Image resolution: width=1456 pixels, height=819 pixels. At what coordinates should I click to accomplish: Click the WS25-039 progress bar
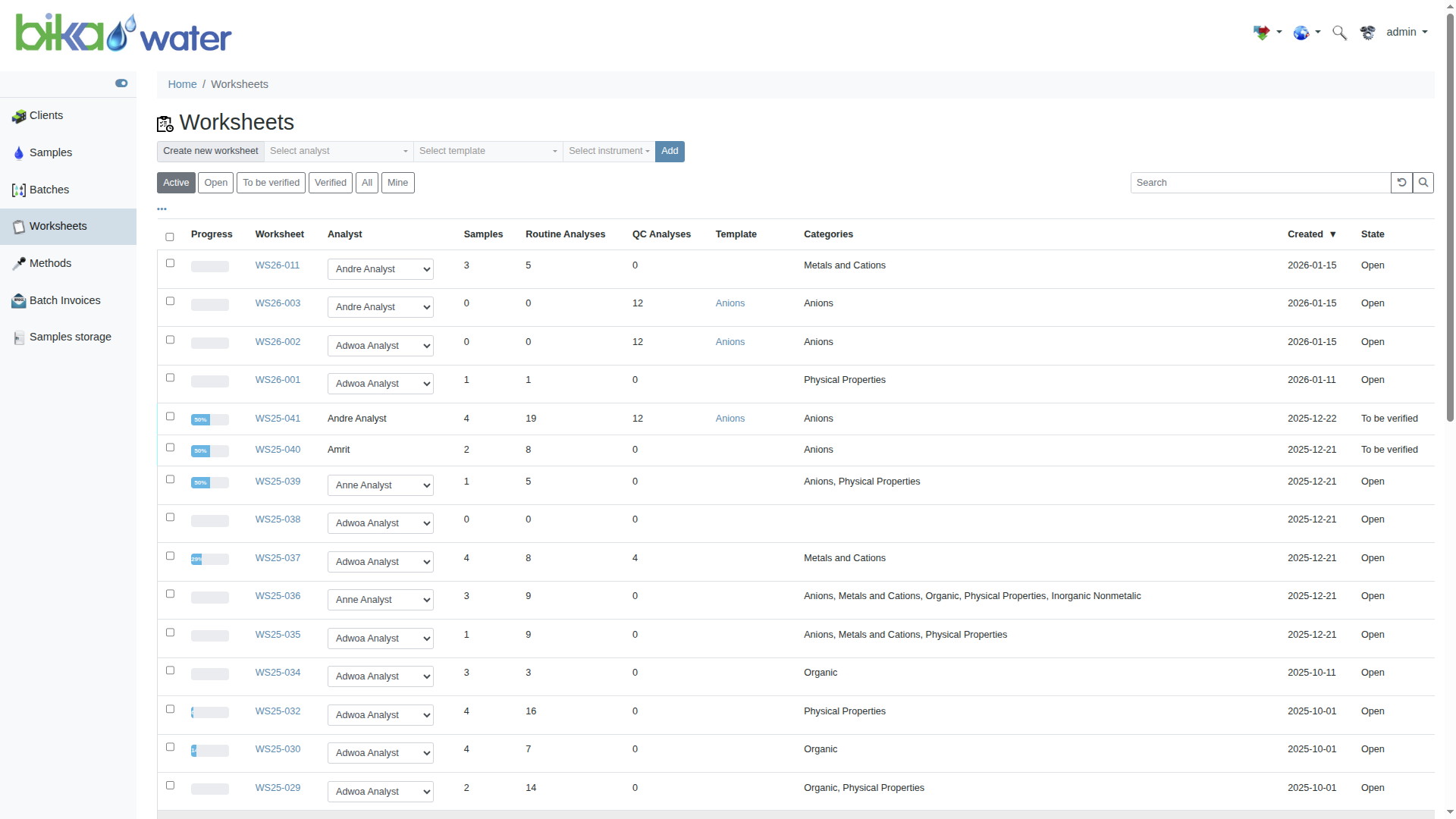pyautogui.click(x=209, y=483)
